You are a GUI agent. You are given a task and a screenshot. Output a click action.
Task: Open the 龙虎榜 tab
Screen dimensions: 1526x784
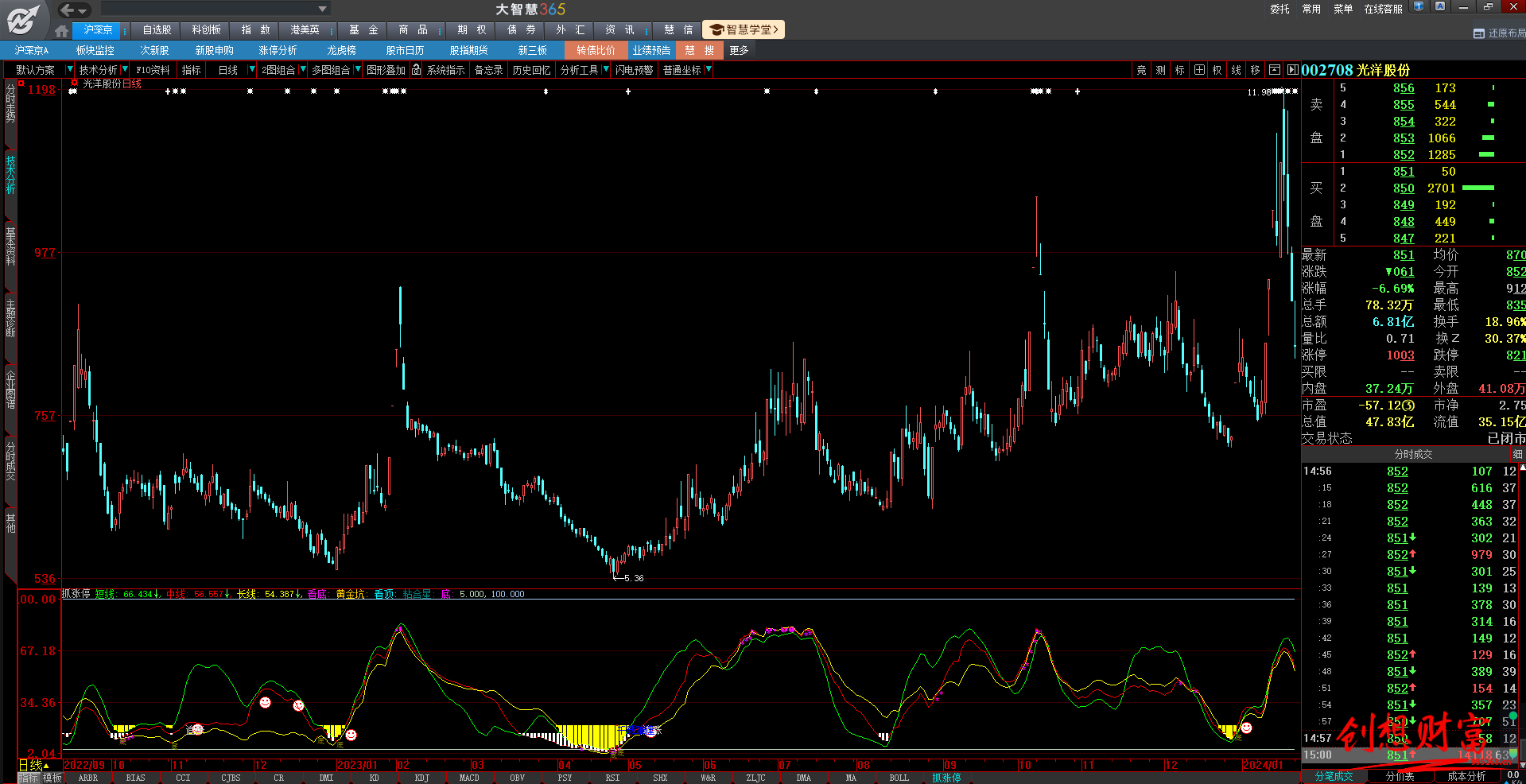pos(342,50)
